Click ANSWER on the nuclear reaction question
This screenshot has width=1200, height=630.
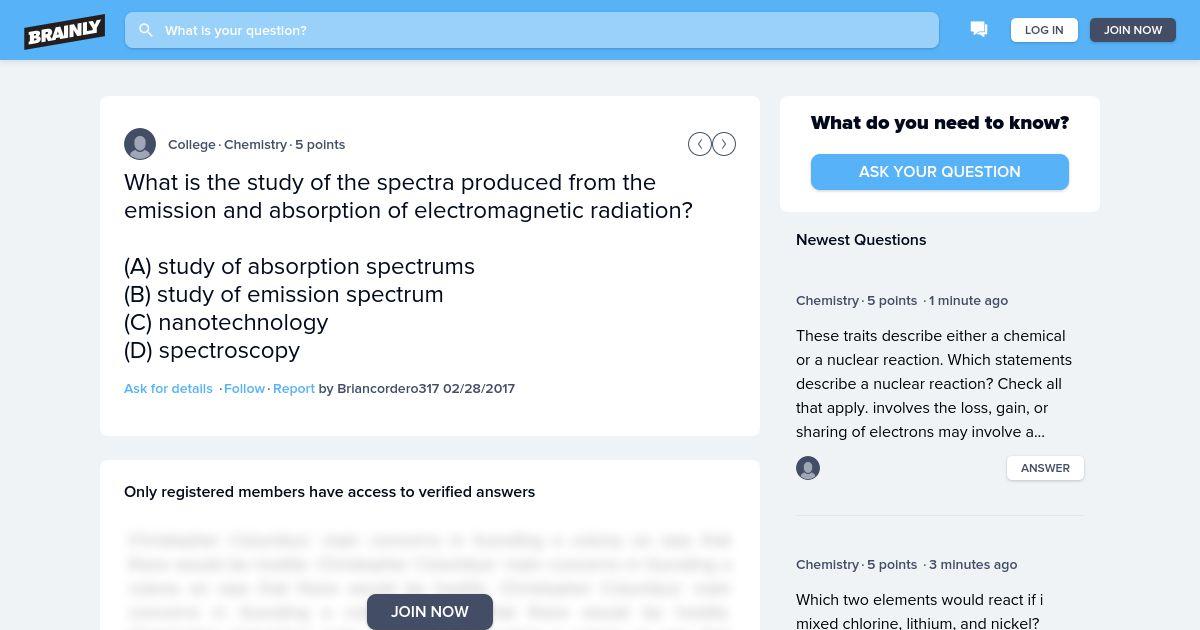click(x=1045, y=468)
